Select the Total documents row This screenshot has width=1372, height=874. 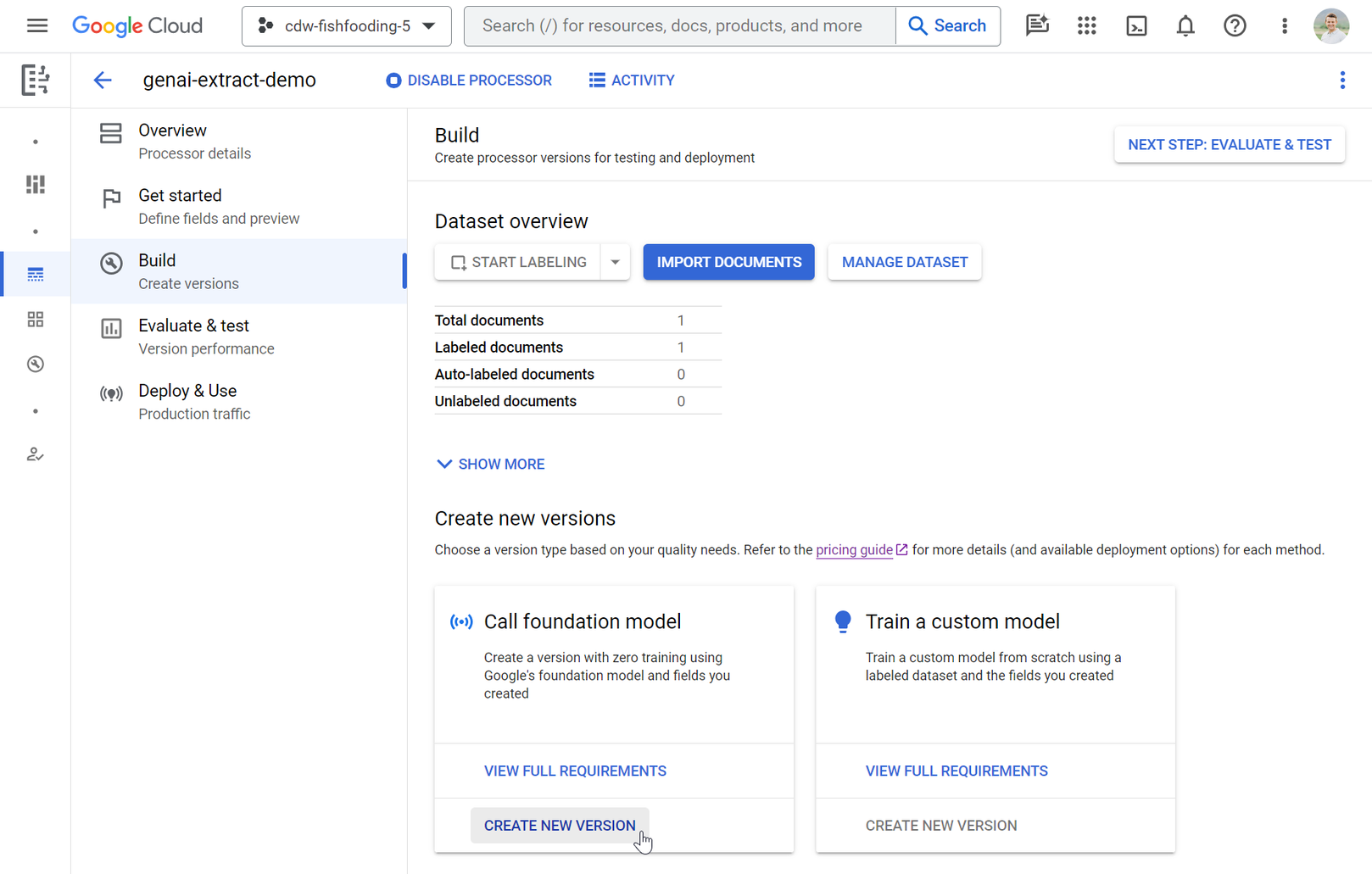click(578, 320)
